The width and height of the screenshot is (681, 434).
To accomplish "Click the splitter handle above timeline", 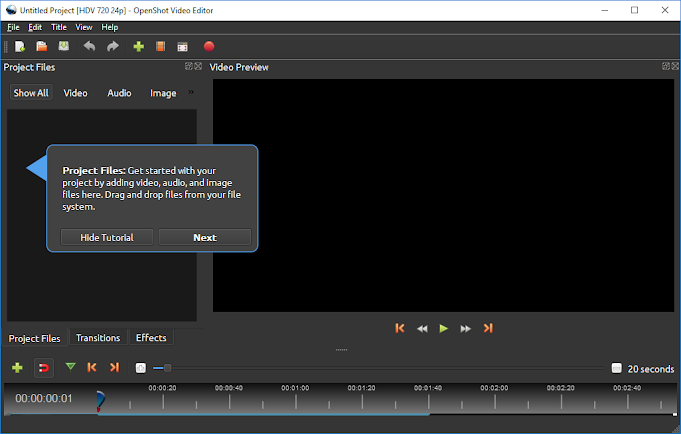I will click(x=341, y=350).
